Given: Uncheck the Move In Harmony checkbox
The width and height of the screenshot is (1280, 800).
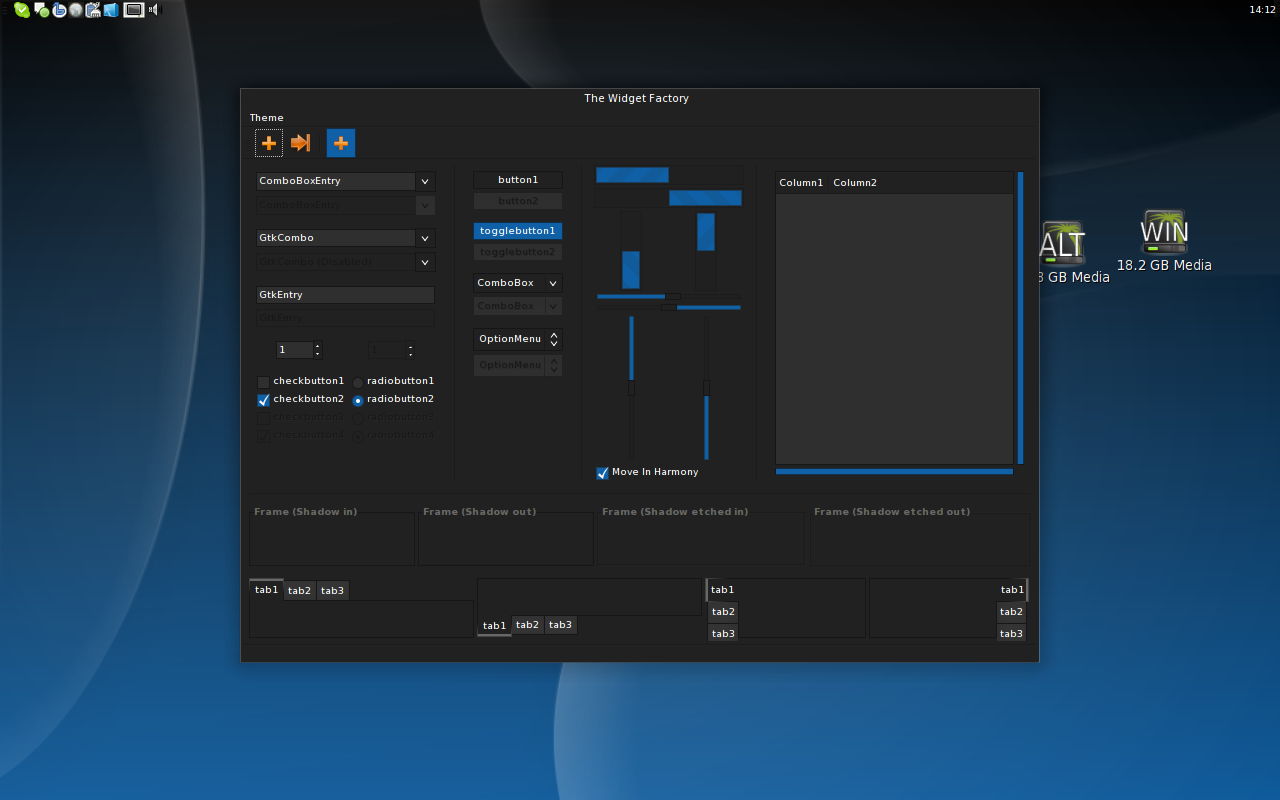Looking at the screenshot, I should point(603,473).
